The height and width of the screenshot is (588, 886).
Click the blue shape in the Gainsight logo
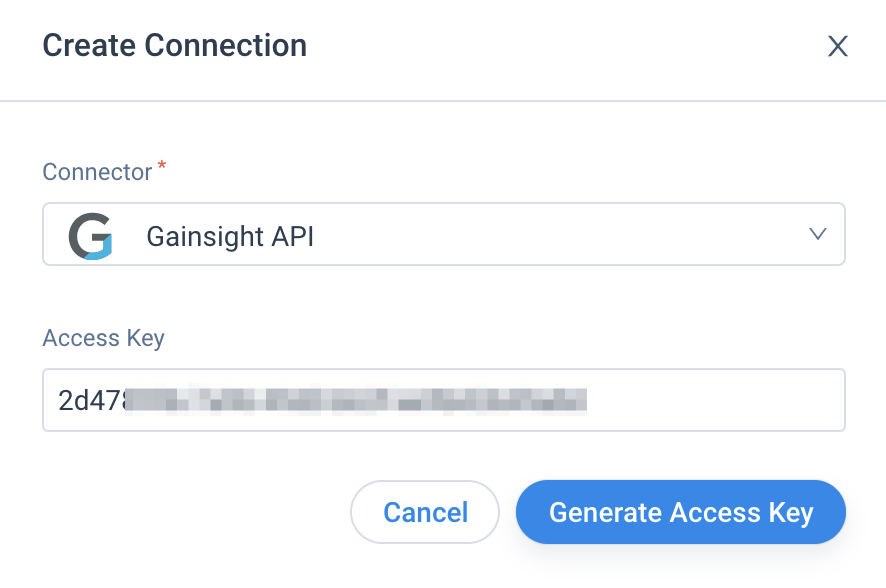pyautogui.click(x=101, y=249)
